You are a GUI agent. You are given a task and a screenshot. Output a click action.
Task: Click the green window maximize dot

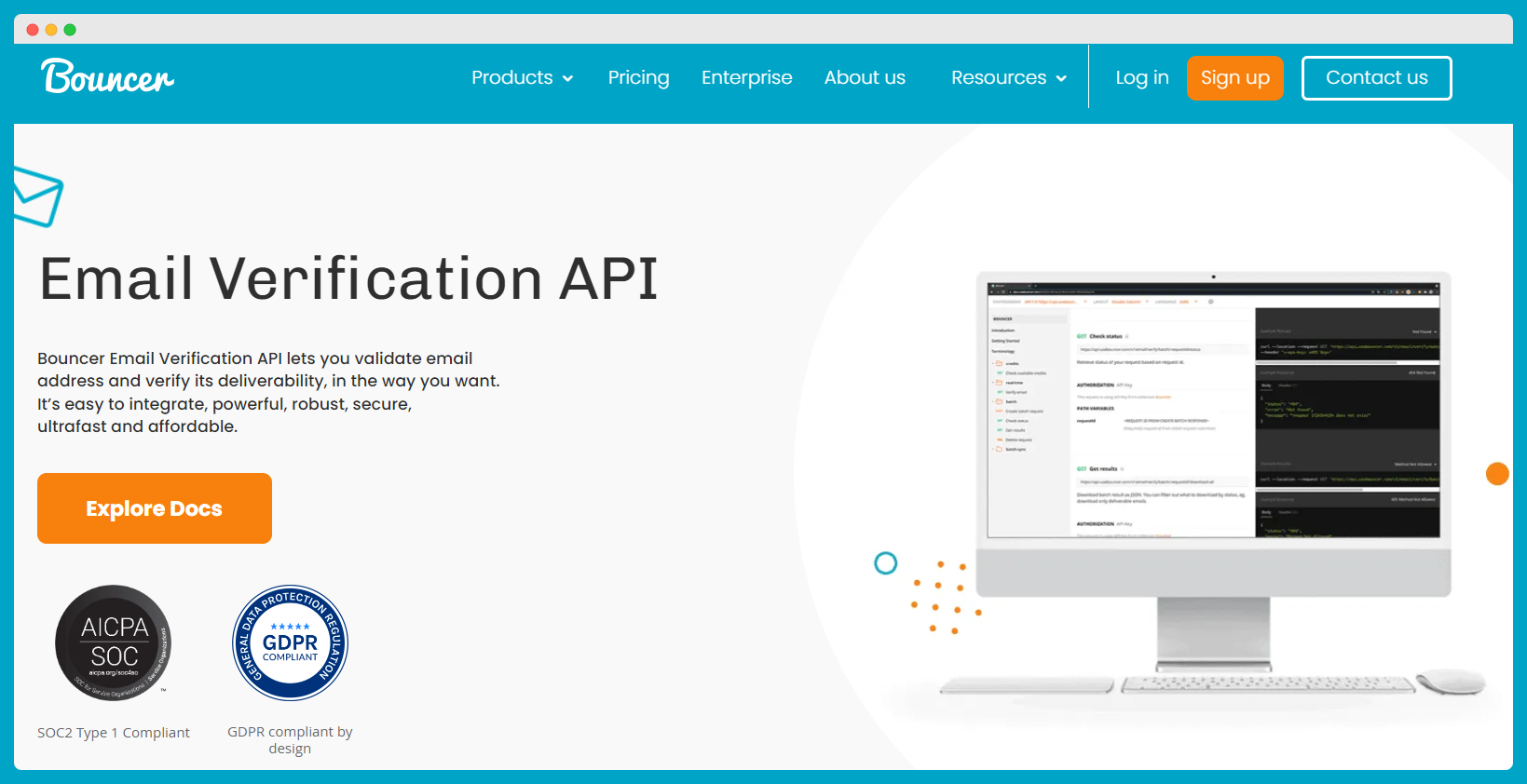(x=70, y=30)
